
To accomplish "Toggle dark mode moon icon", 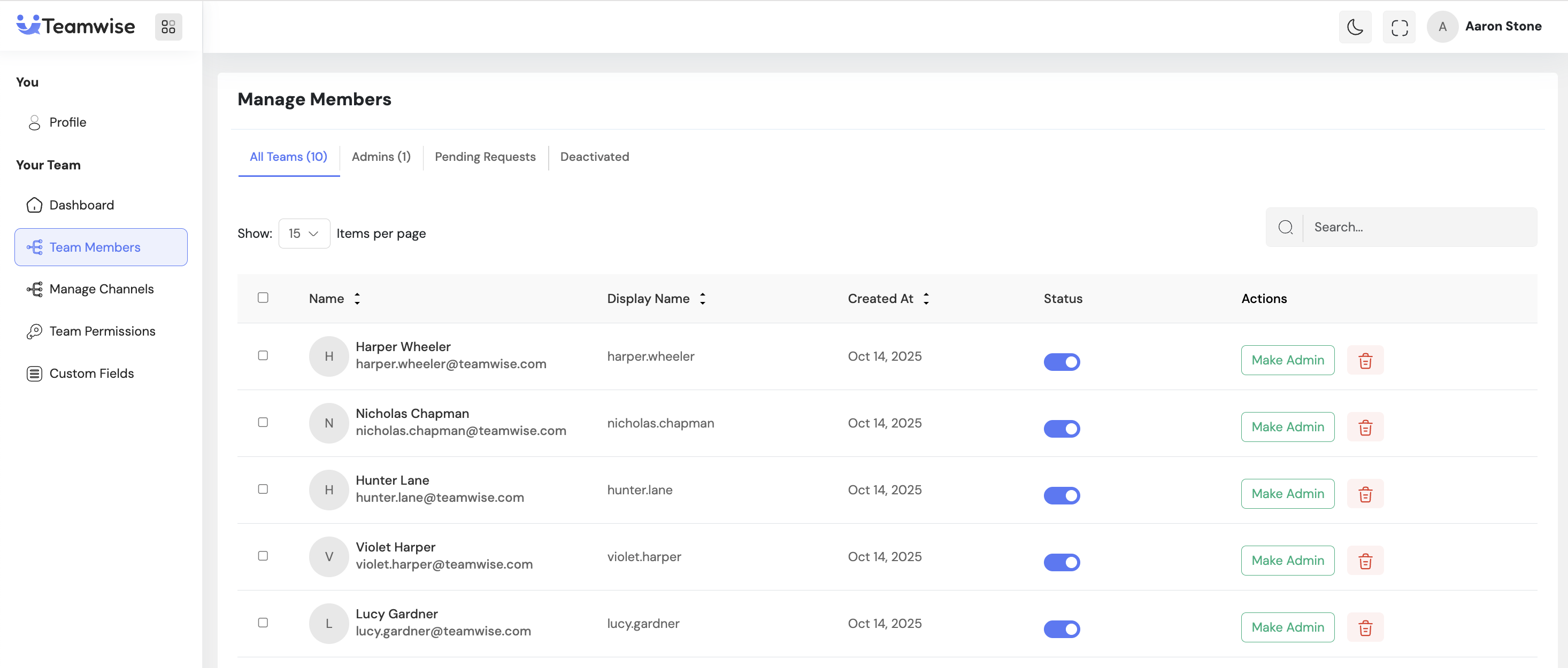I will pyautogui.click(x=1355, y=27).
